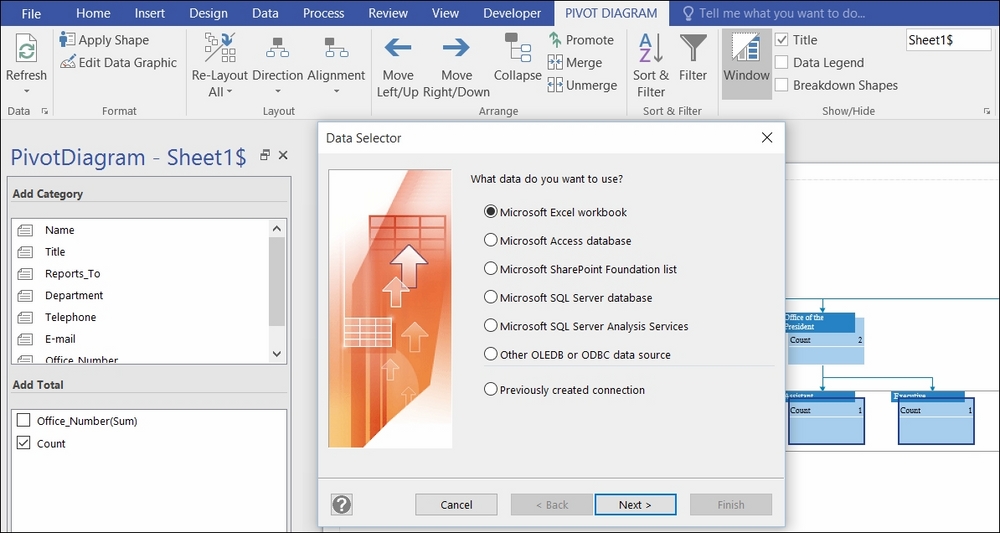Click the category list scroll-down arrow
This screenshot has height=533, width=1000.
[277, 353]
